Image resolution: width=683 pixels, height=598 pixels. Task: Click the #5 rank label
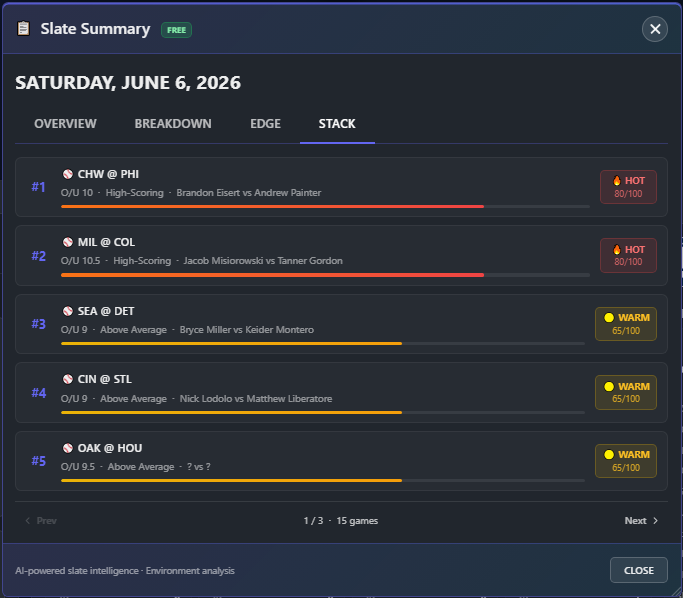pos(38,461)
